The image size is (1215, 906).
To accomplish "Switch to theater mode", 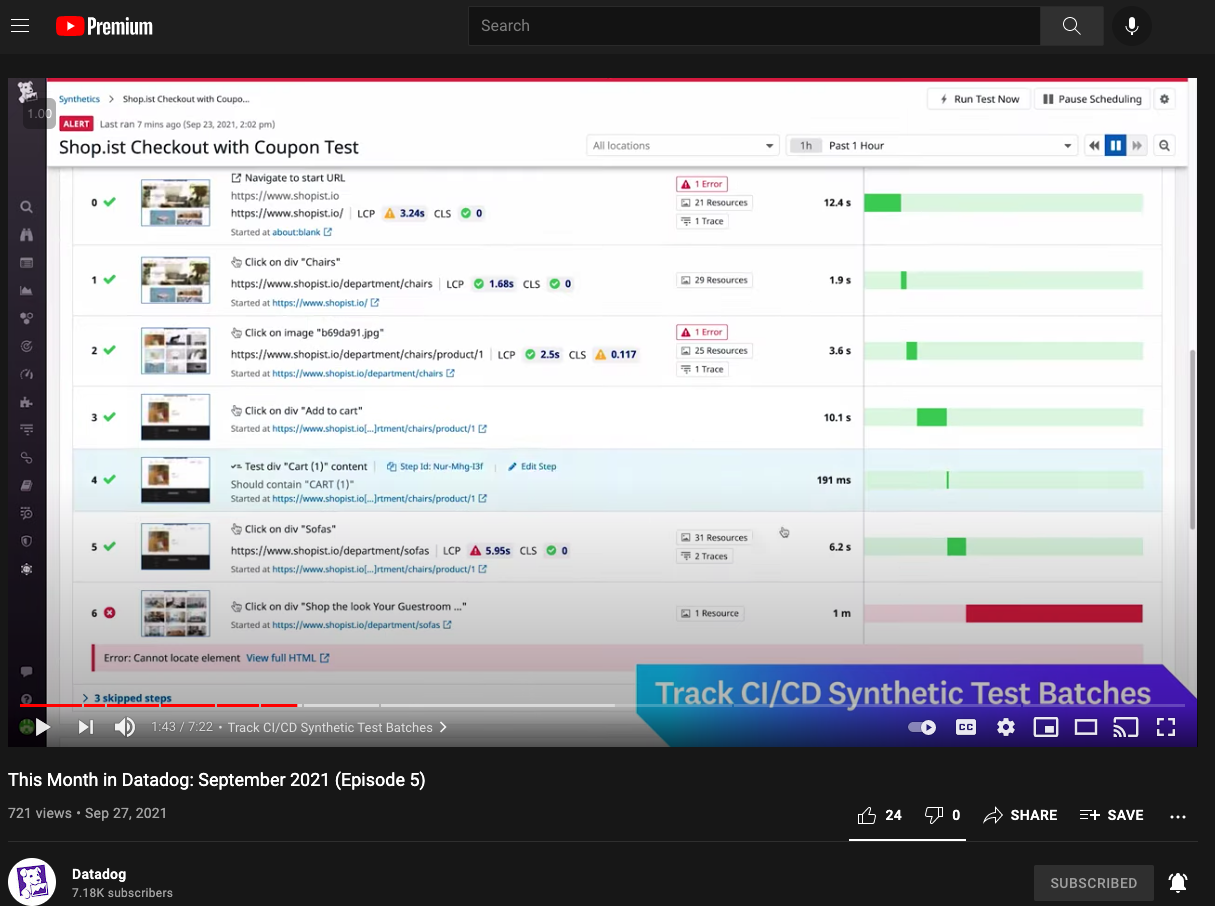I will pyautogui.click(x=1086, y=727).
